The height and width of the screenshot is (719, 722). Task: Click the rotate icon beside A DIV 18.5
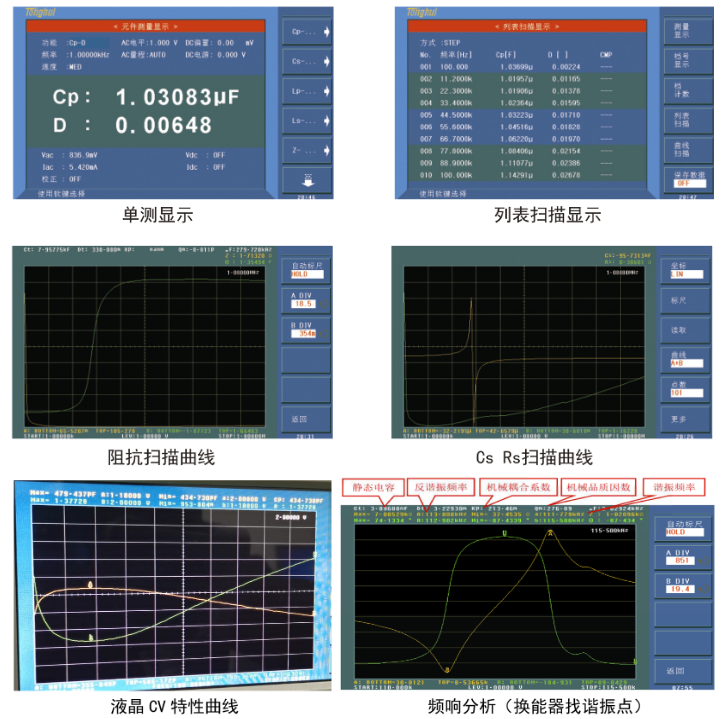pyautogui.click(x=324, y=304)
